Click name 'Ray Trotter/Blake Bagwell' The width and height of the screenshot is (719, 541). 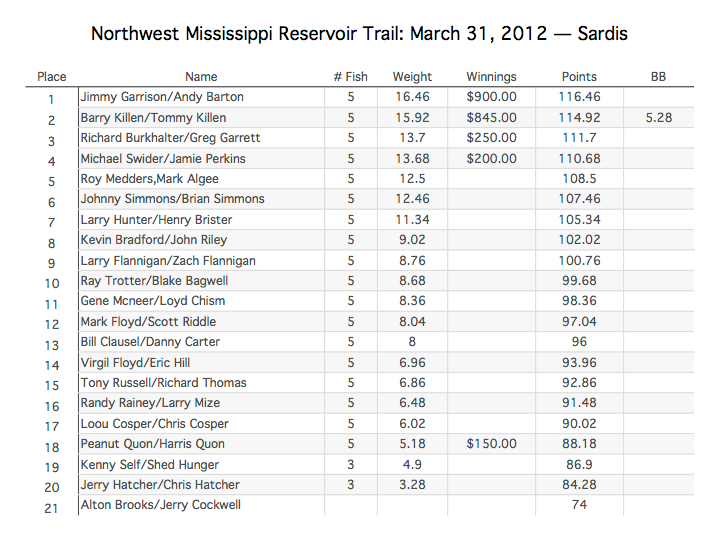click(x=155, y=281)
